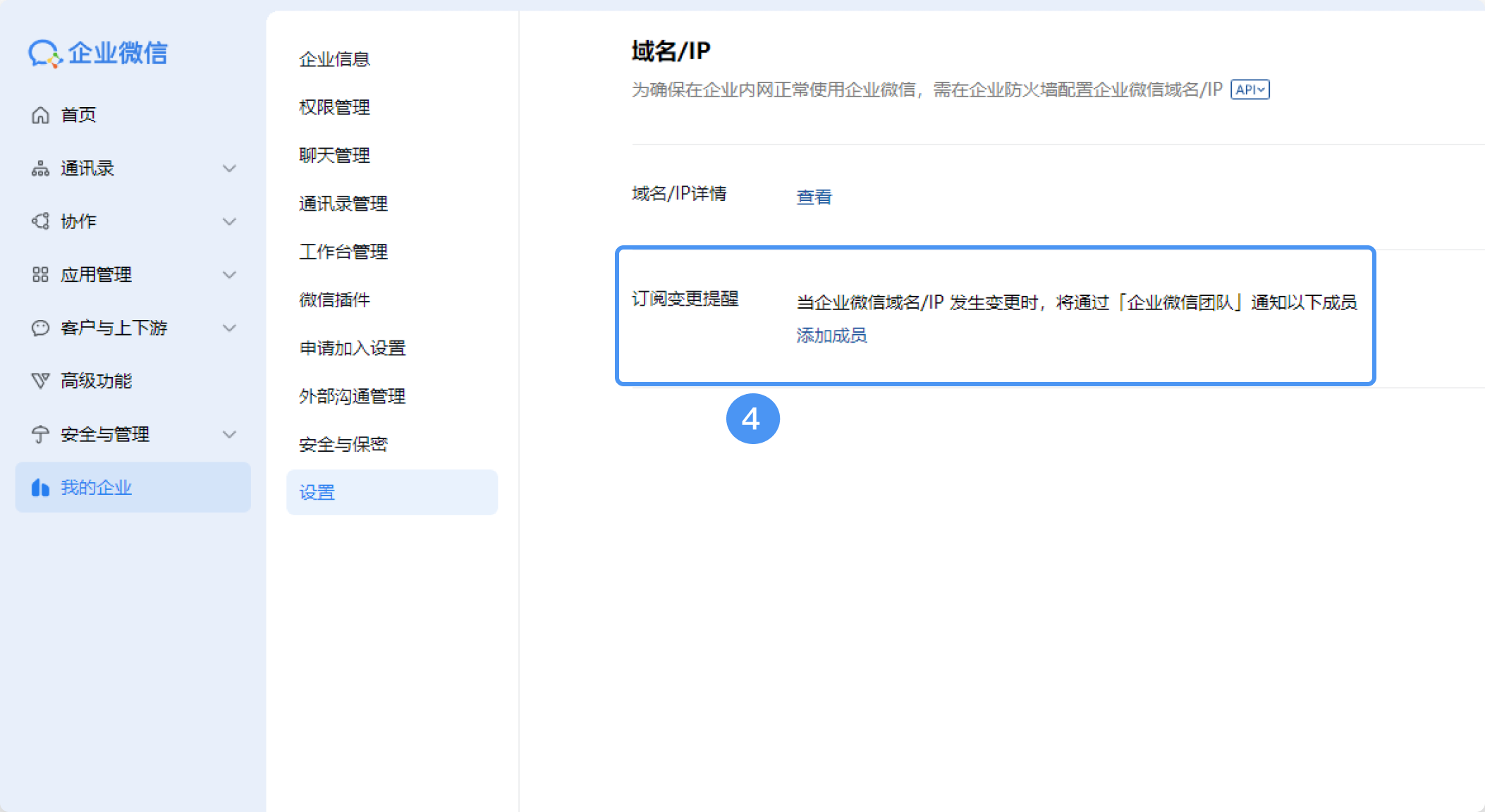This screenshot has height=812, width=1485.
Task: Click the 域名/IP详情 row label
Action: click(x=679, y=193)
